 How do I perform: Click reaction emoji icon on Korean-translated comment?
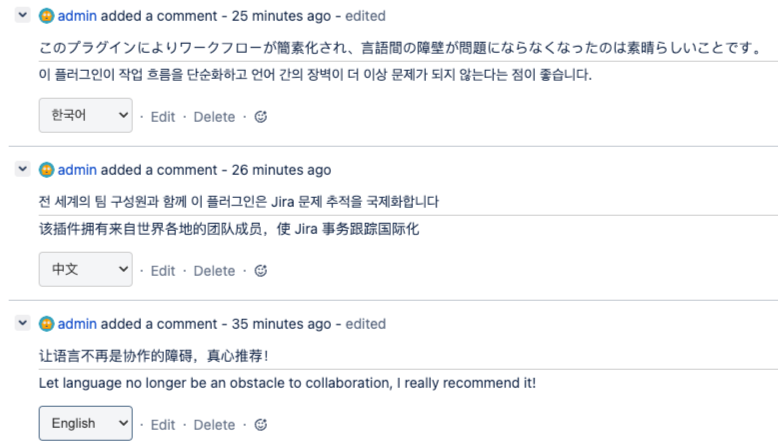262,117
